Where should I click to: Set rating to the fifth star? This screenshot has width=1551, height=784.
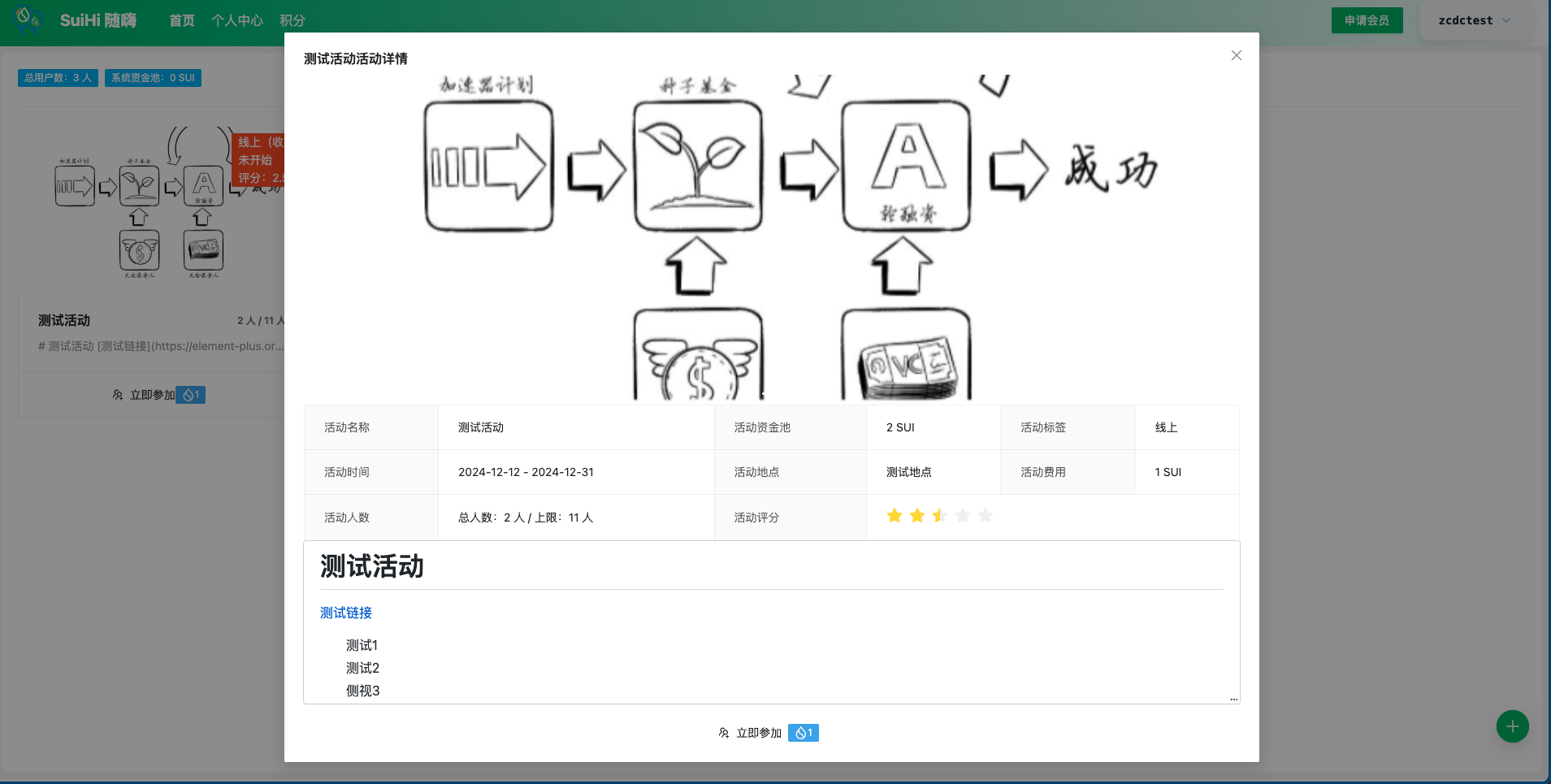986,516
